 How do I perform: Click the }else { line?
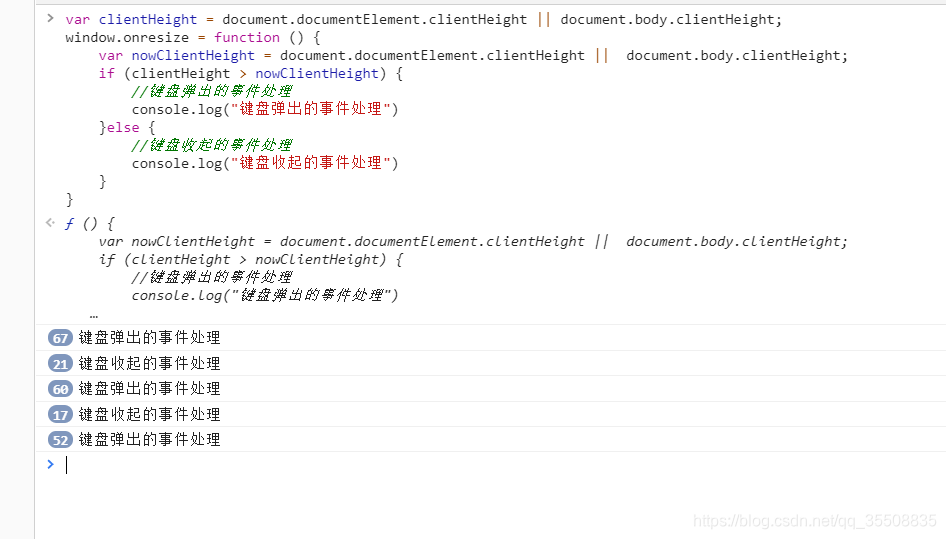click(127, 128)
